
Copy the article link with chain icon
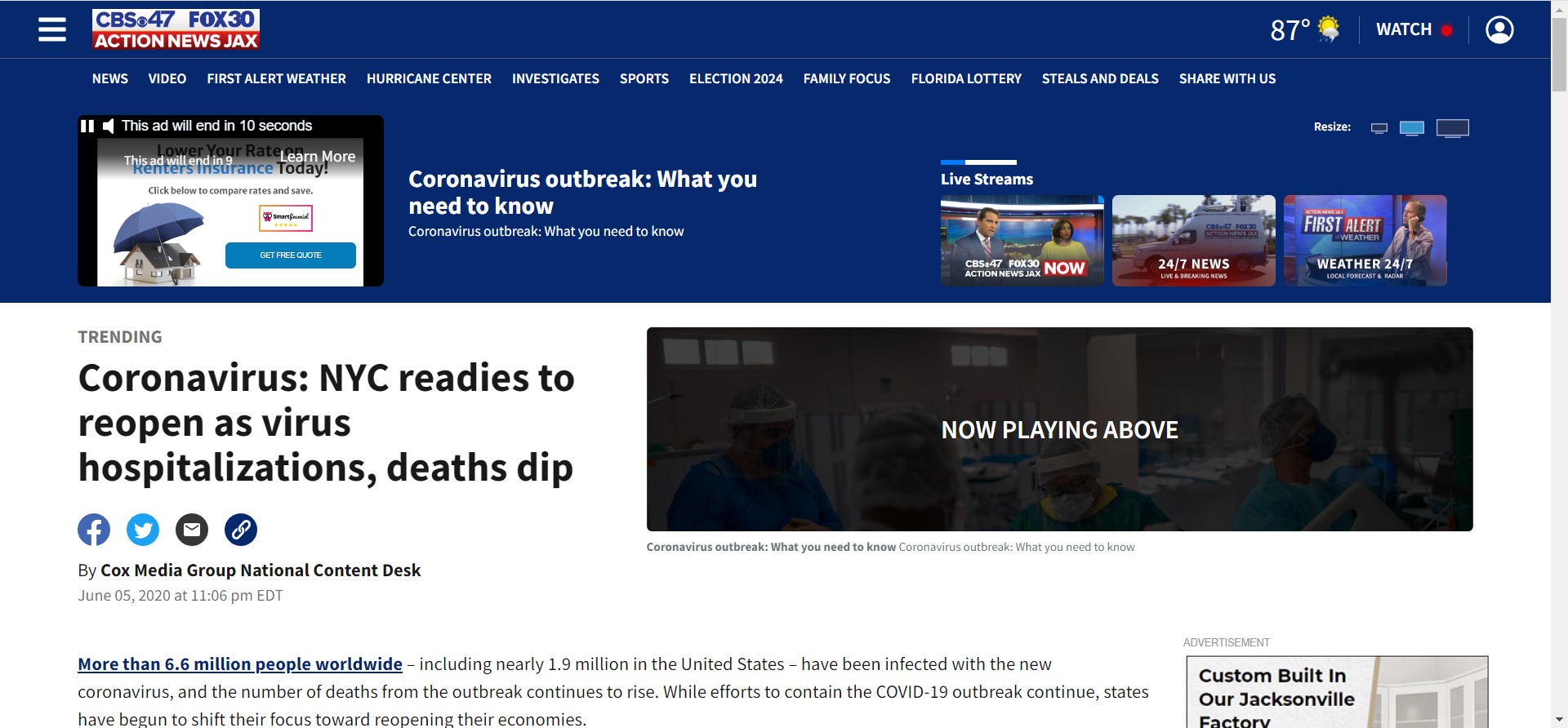coord(241,530)
